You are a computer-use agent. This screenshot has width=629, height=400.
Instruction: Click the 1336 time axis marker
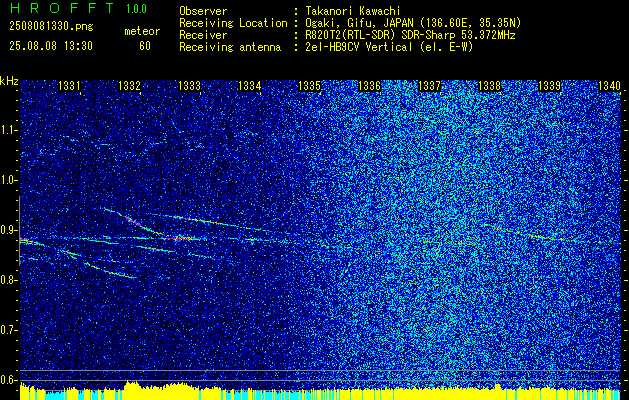(x=369, y=85)
